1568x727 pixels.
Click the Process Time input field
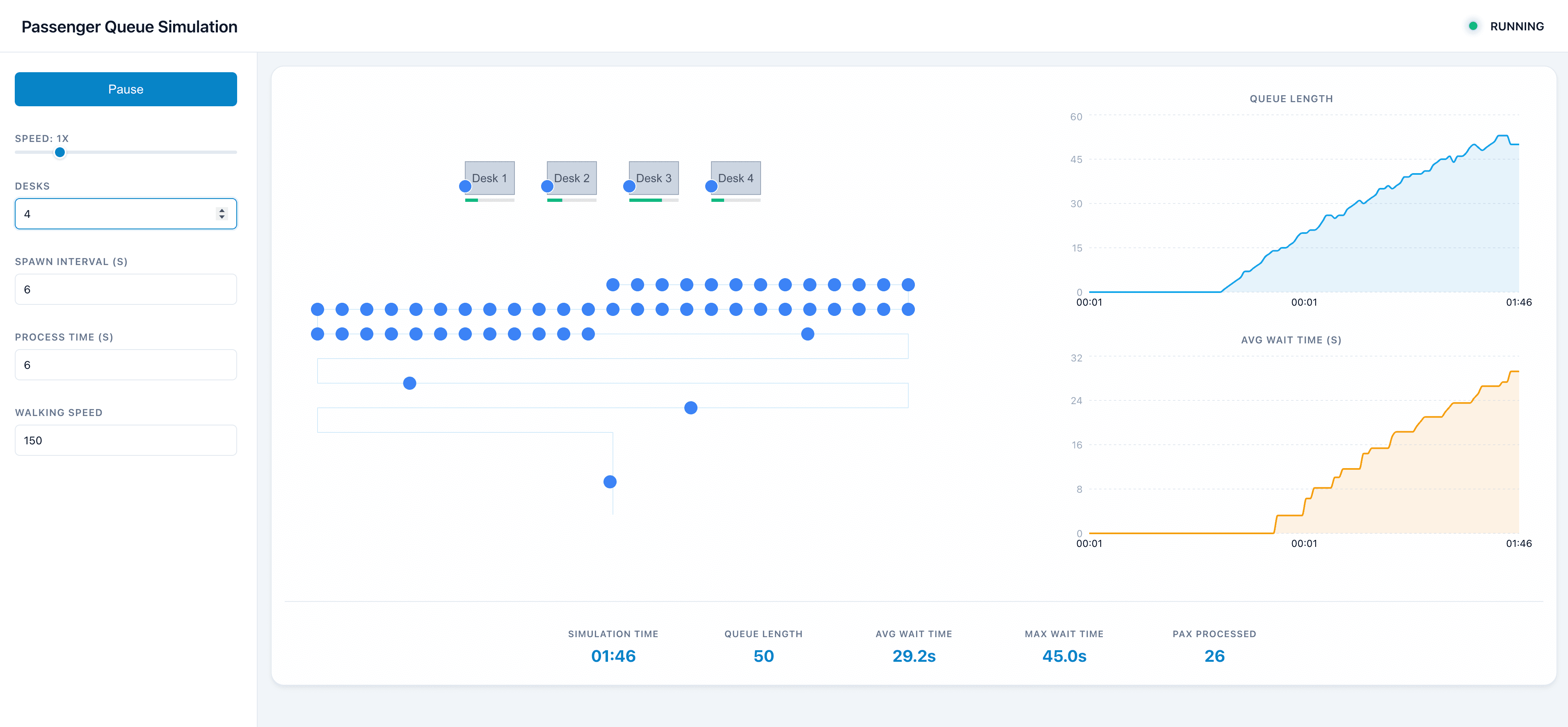pos(126,365)
